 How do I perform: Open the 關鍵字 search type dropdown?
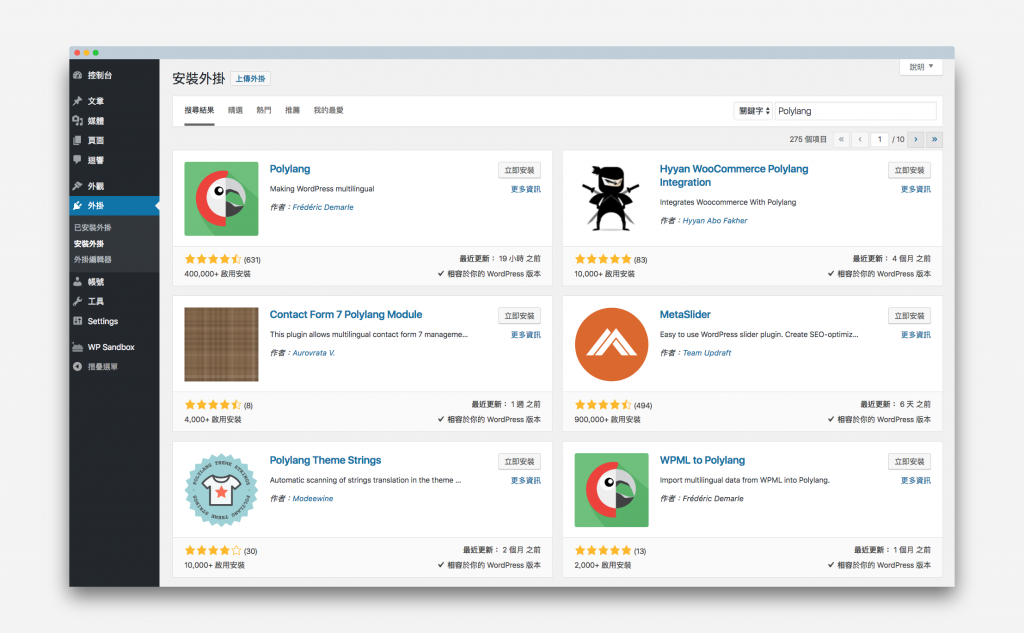click(754, 111)
